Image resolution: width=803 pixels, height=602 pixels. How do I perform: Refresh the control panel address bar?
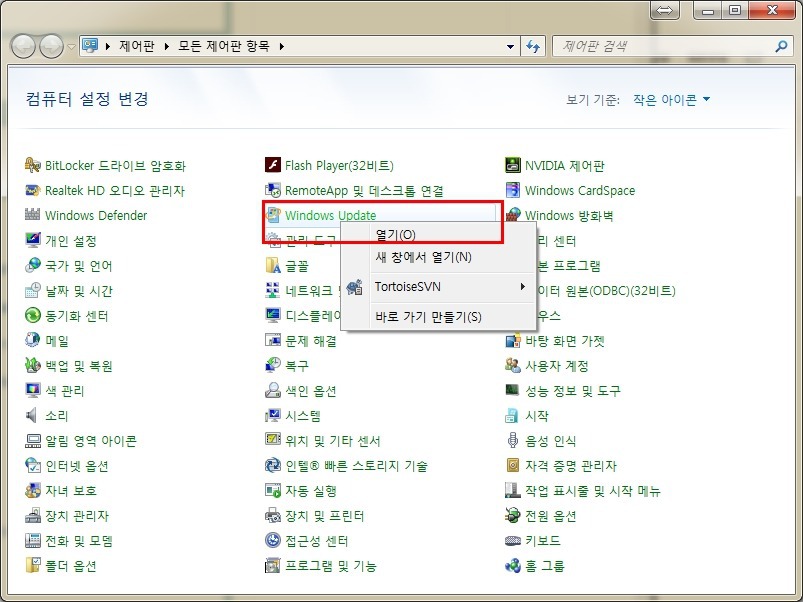pos(533,47)
